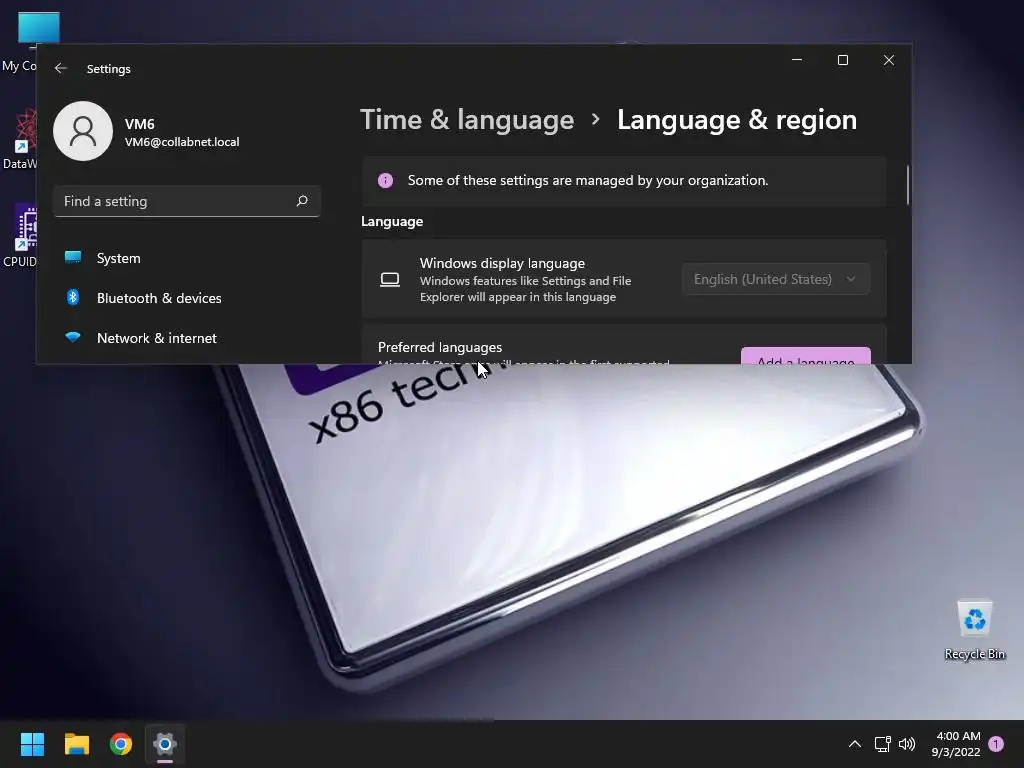Maximize the Settings window
1024x768 pixels.
[x=843, y=60]
